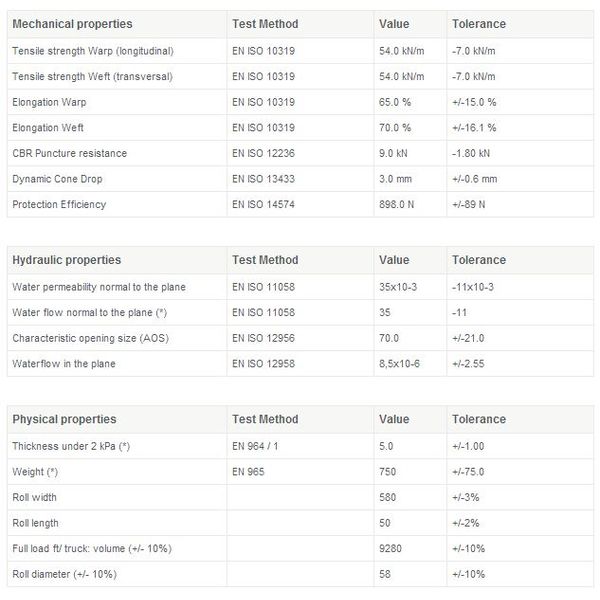
Task: Click the Tolerance header in Hydraulic table
Action: 479,260
